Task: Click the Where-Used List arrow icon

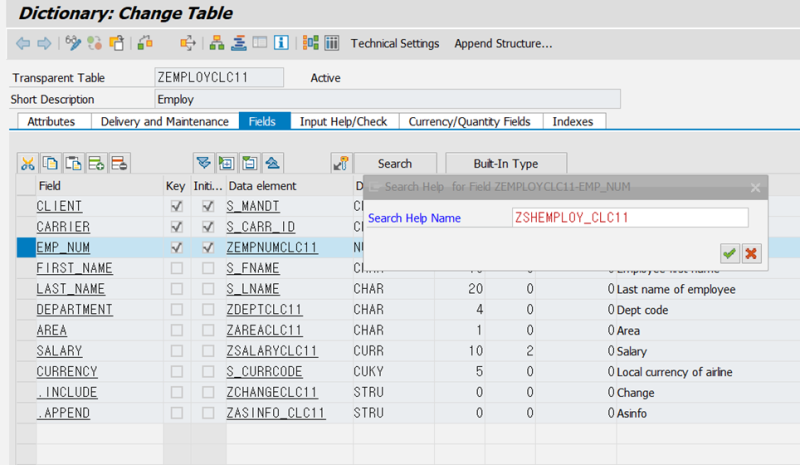Action: coord(188,43)
